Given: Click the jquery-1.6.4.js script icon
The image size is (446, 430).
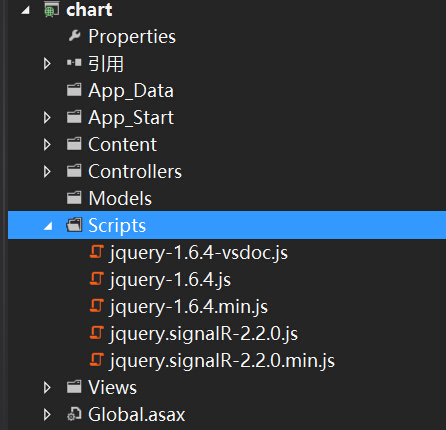Looking at the screenshot, I should (97, 279).
